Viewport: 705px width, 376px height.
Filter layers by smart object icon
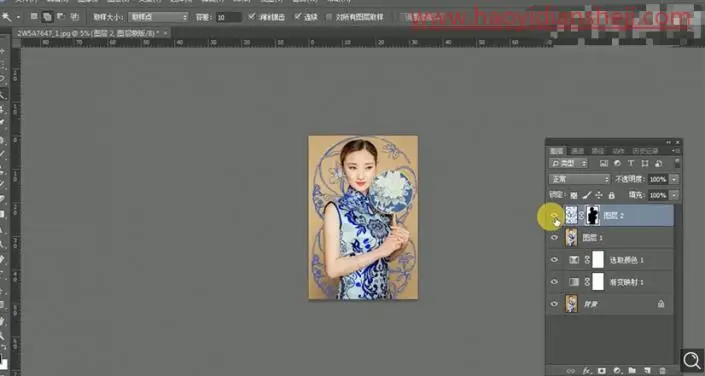click(658, 163)
